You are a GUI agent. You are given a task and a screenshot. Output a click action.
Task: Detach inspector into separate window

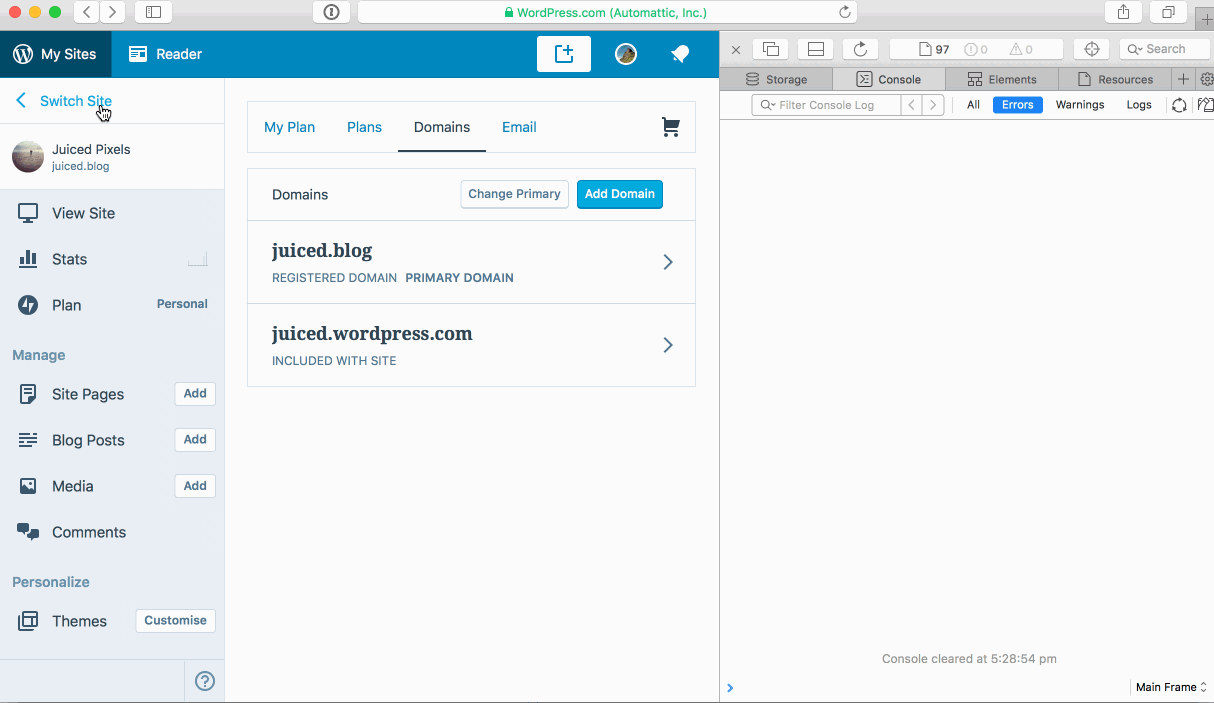click(x=771, y=49)
